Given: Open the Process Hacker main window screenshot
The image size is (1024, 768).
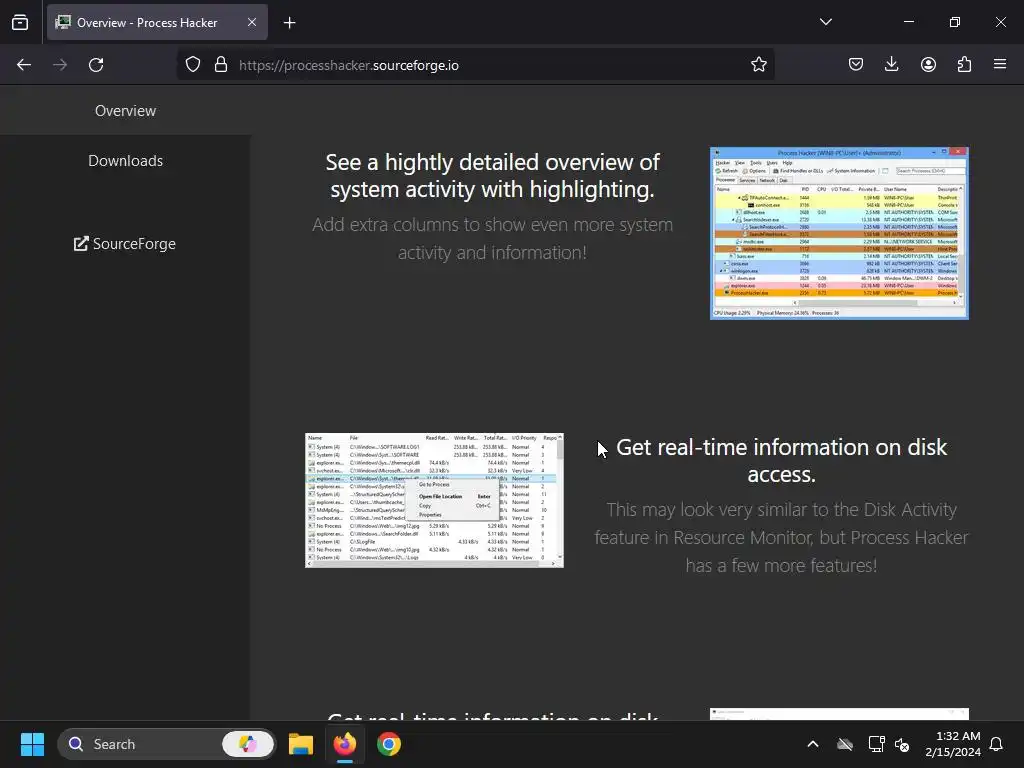Looking at the screenshot, I should tap(839, 233).
